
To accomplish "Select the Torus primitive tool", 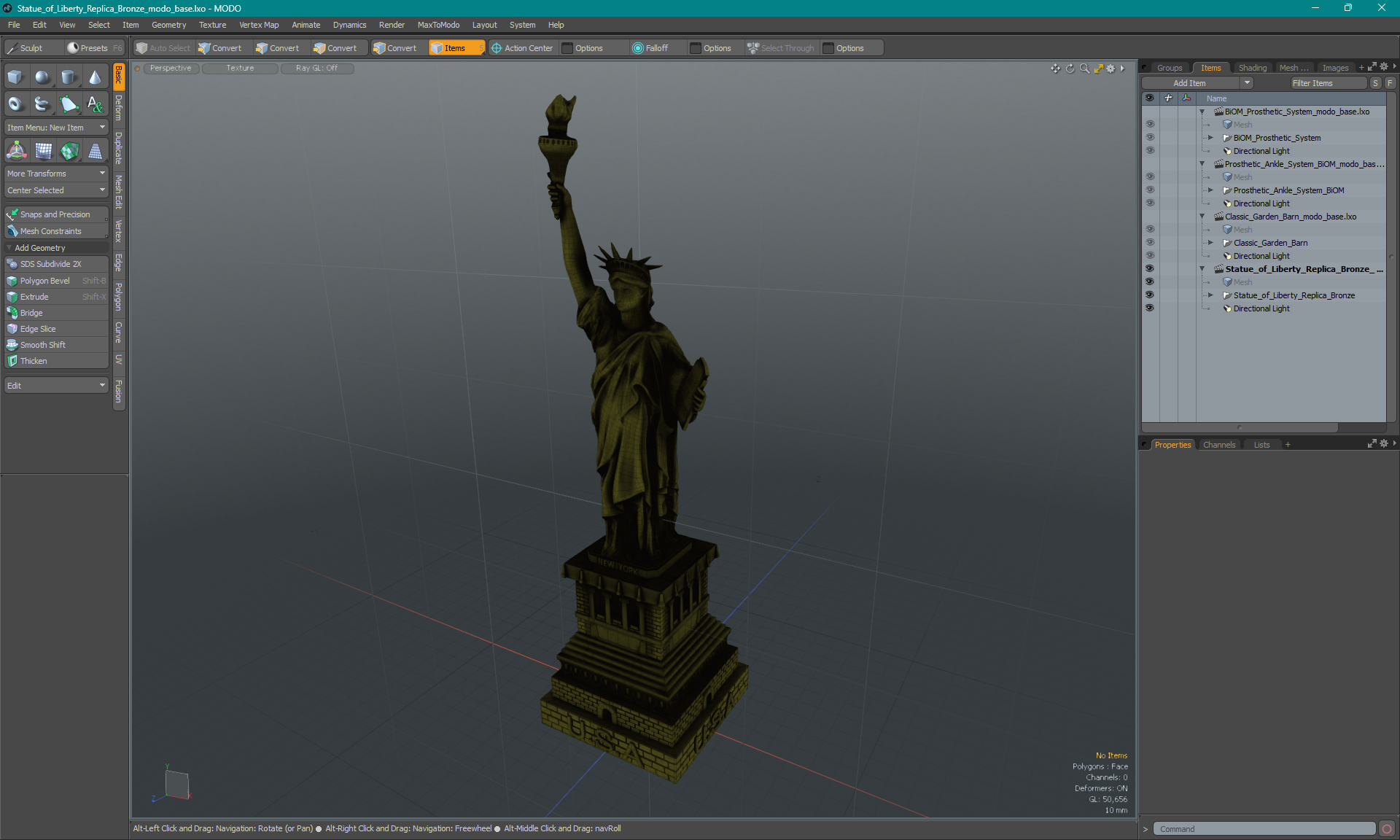I will pos(15,104).
